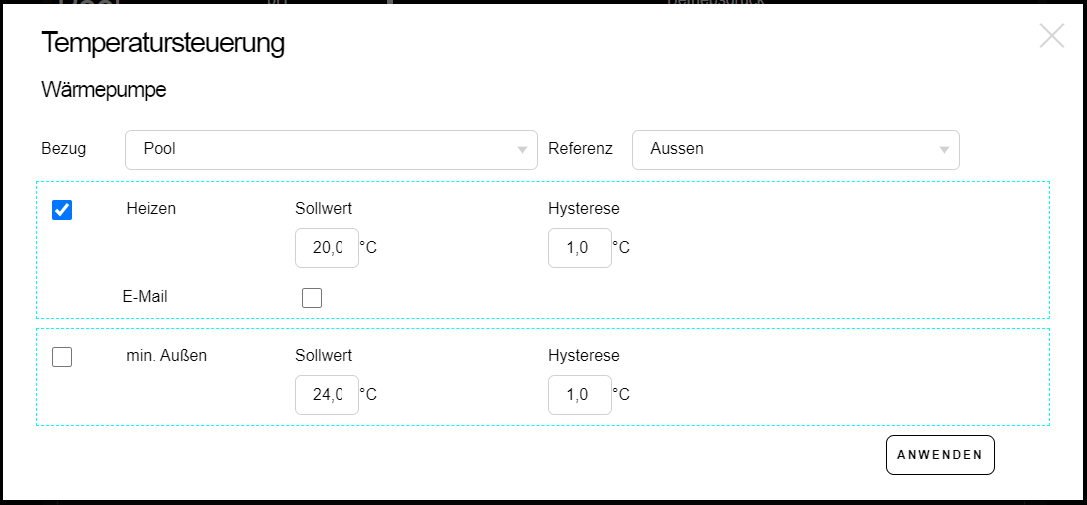Click the Temperatursteuerung dialog title
Screen dimensions: 1087x505
pos(163,43)
